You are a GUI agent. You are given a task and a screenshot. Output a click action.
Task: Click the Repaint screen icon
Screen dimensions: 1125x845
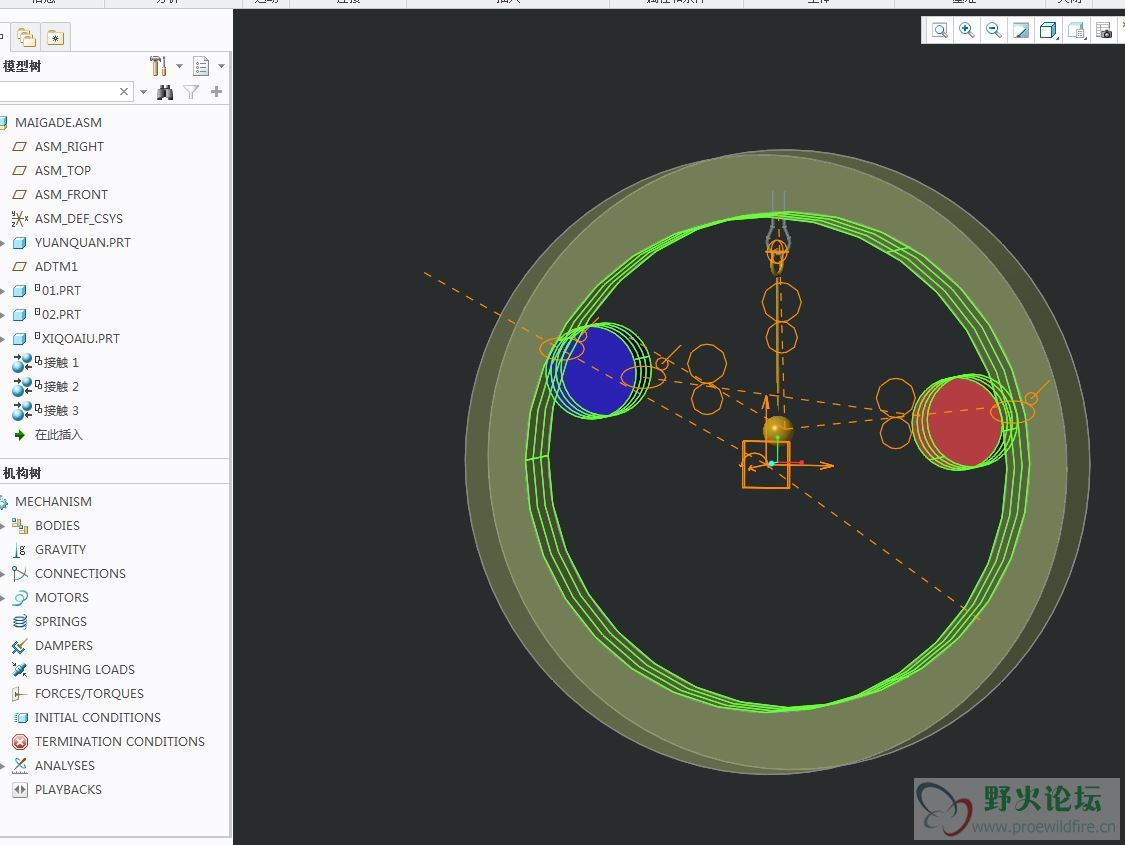pyautogui.click(x=1020, y=30)
